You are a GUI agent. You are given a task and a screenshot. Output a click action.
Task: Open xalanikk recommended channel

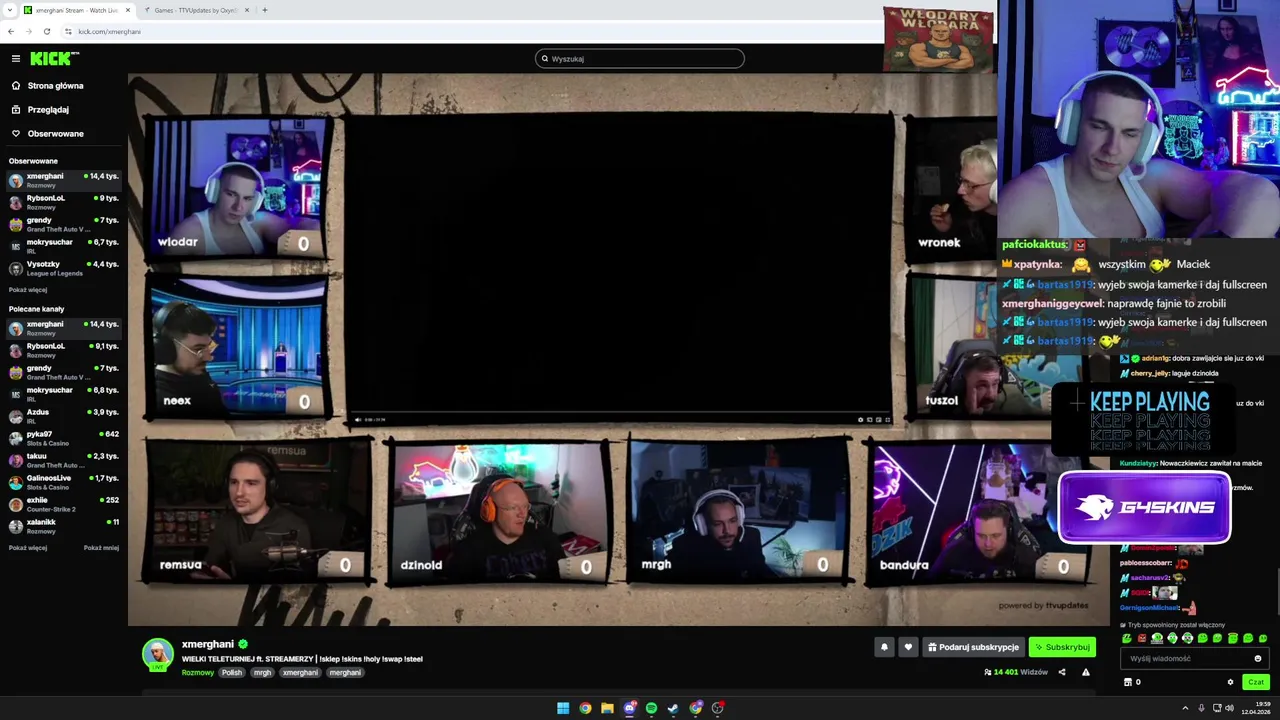click(x=64, y=526)
